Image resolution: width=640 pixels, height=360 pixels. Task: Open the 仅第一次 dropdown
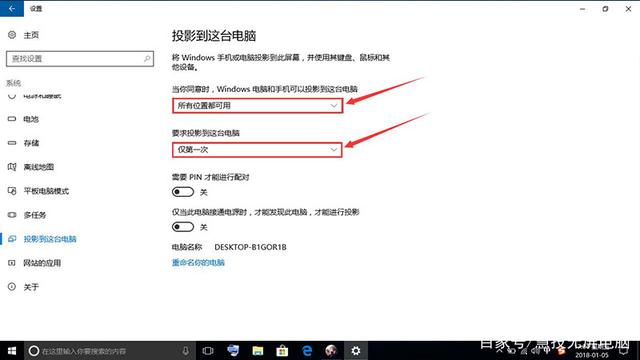(x=257, y=150)
